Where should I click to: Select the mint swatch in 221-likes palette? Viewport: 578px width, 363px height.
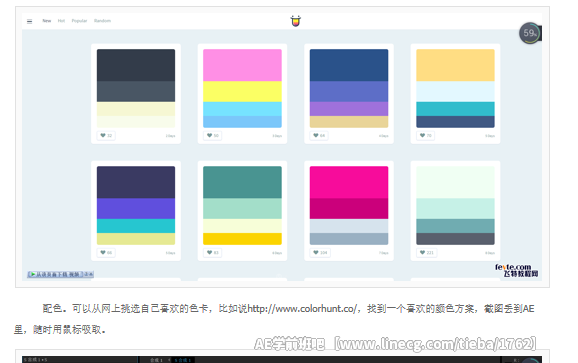tap(455, 209)
